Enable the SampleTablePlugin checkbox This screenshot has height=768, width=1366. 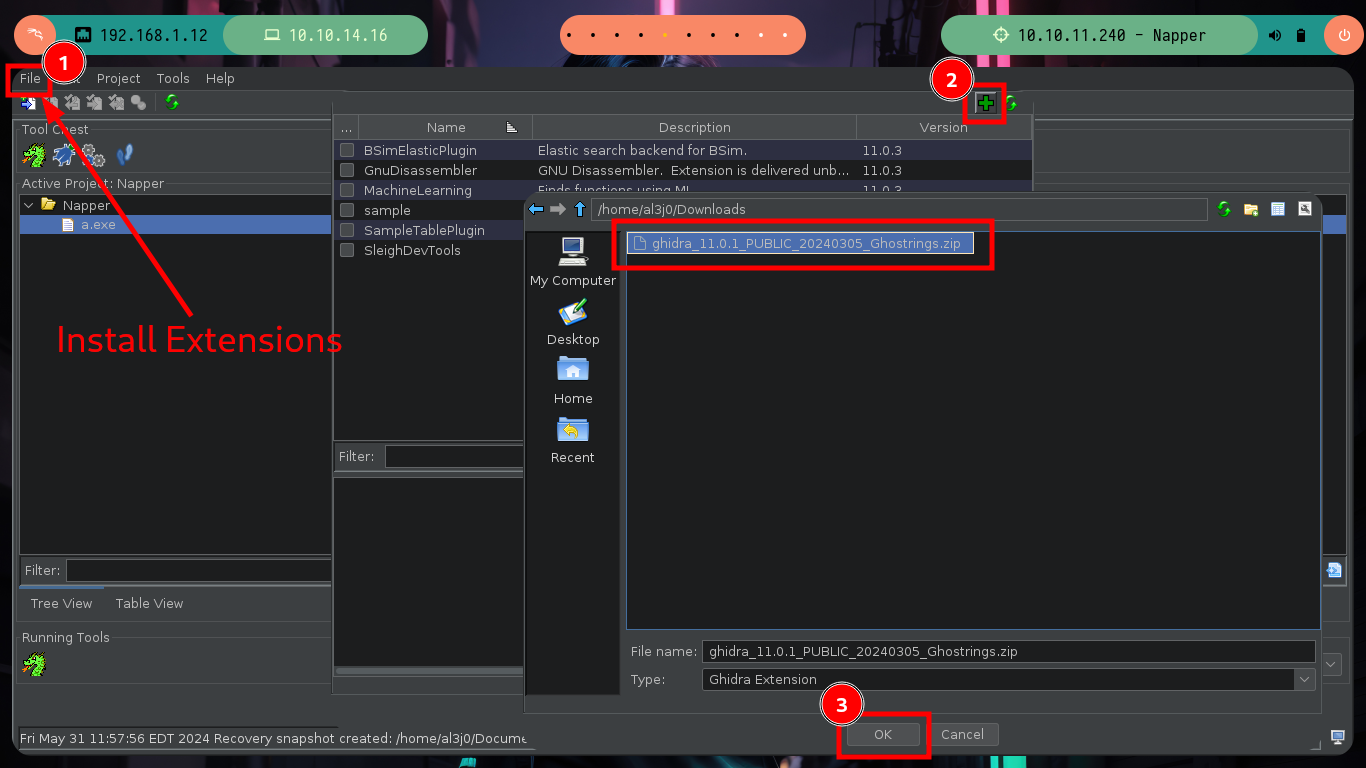coord(347,230)
